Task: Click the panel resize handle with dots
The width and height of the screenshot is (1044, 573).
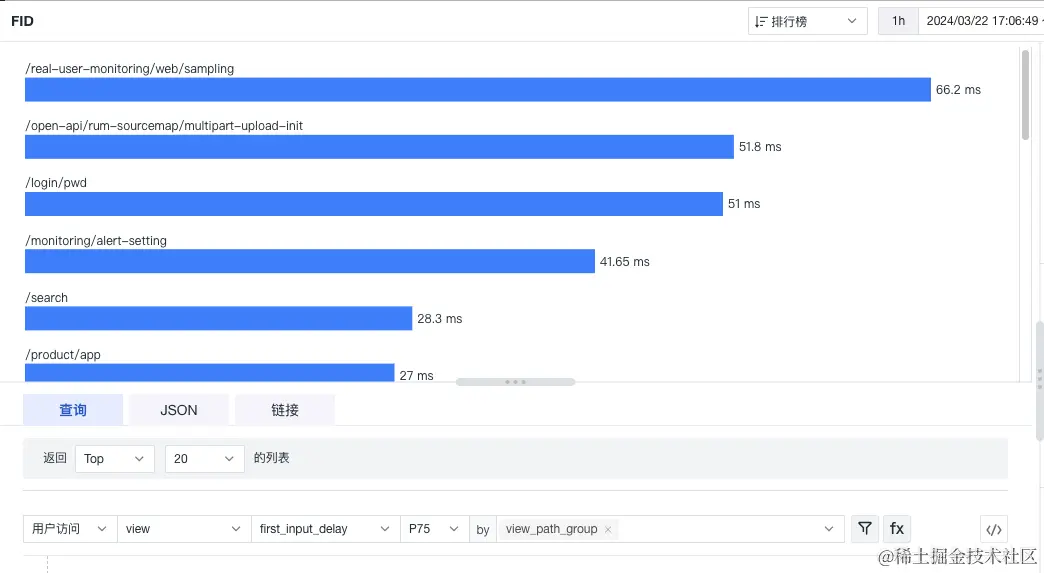Action: click(x=515, y=382)
